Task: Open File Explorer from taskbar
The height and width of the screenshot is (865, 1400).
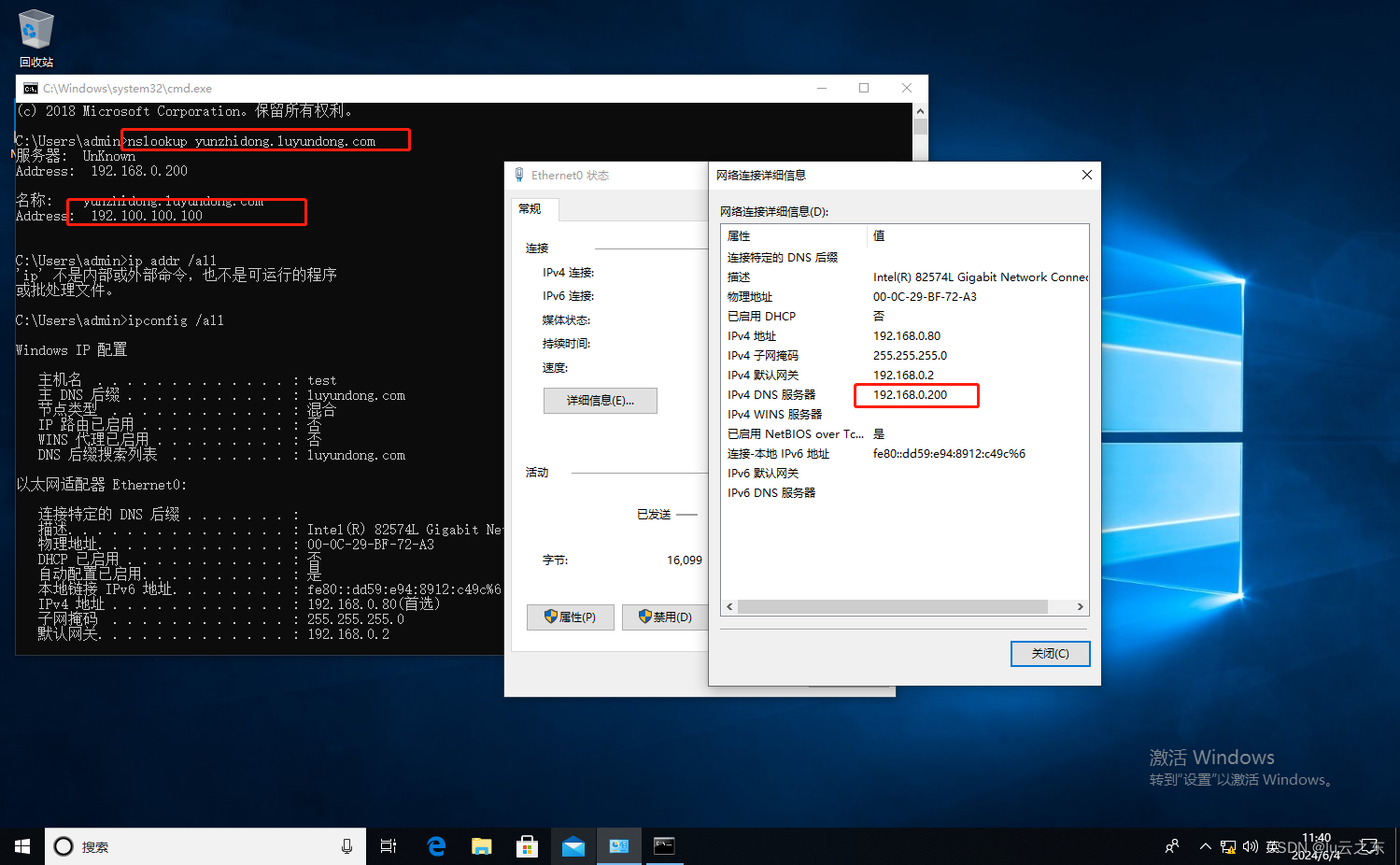Action: click(481, 846)
